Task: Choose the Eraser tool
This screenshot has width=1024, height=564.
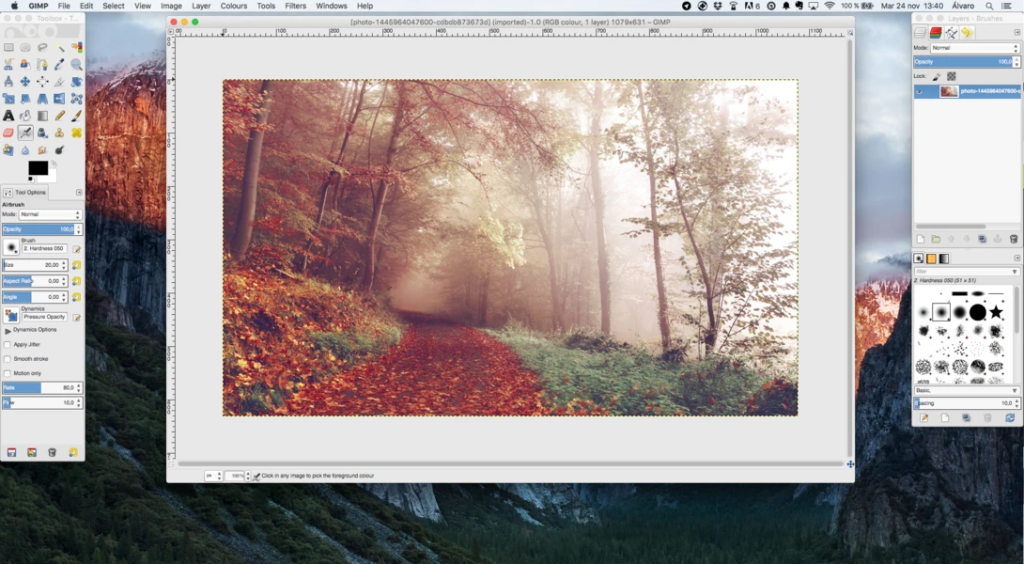Action: pos(8,132)
